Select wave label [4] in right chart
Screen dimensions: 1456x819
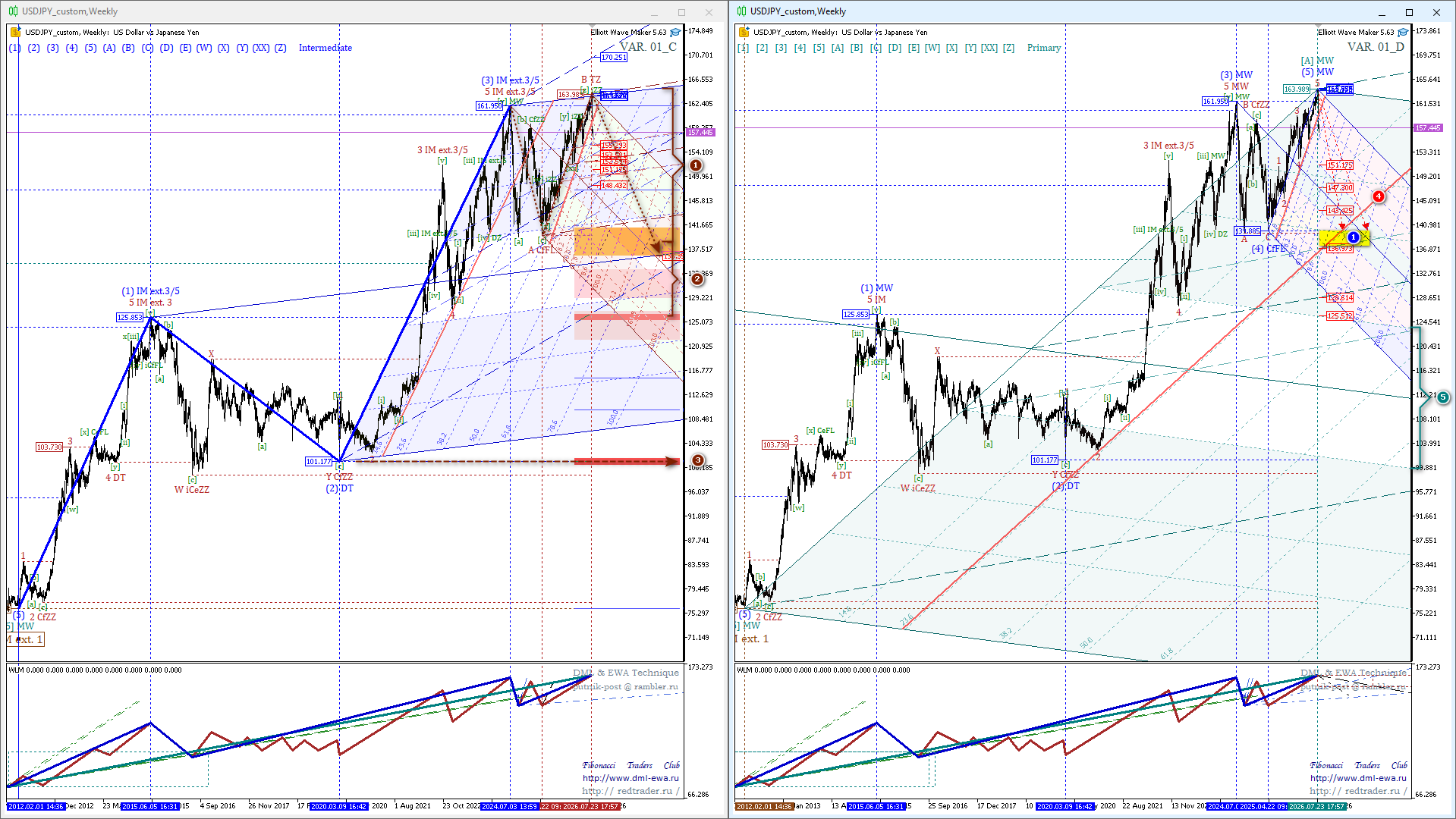click(x=800, y=48)
